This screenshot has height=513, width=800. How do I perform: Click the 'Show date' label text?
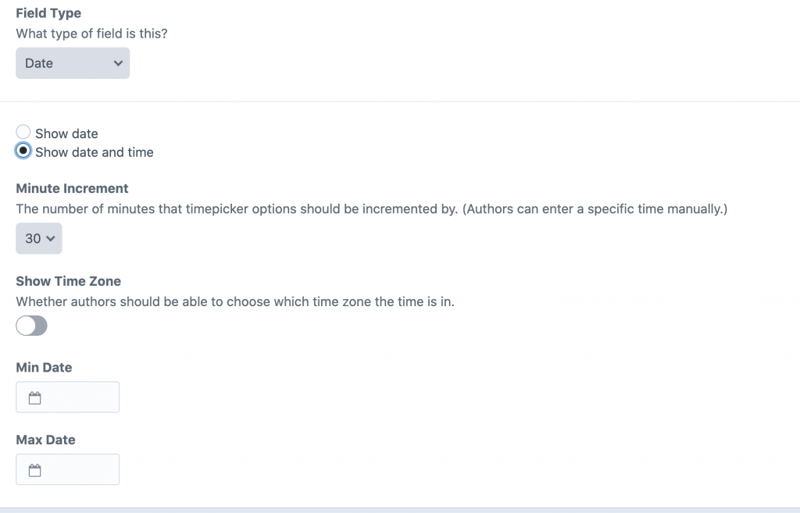point(66,133)
